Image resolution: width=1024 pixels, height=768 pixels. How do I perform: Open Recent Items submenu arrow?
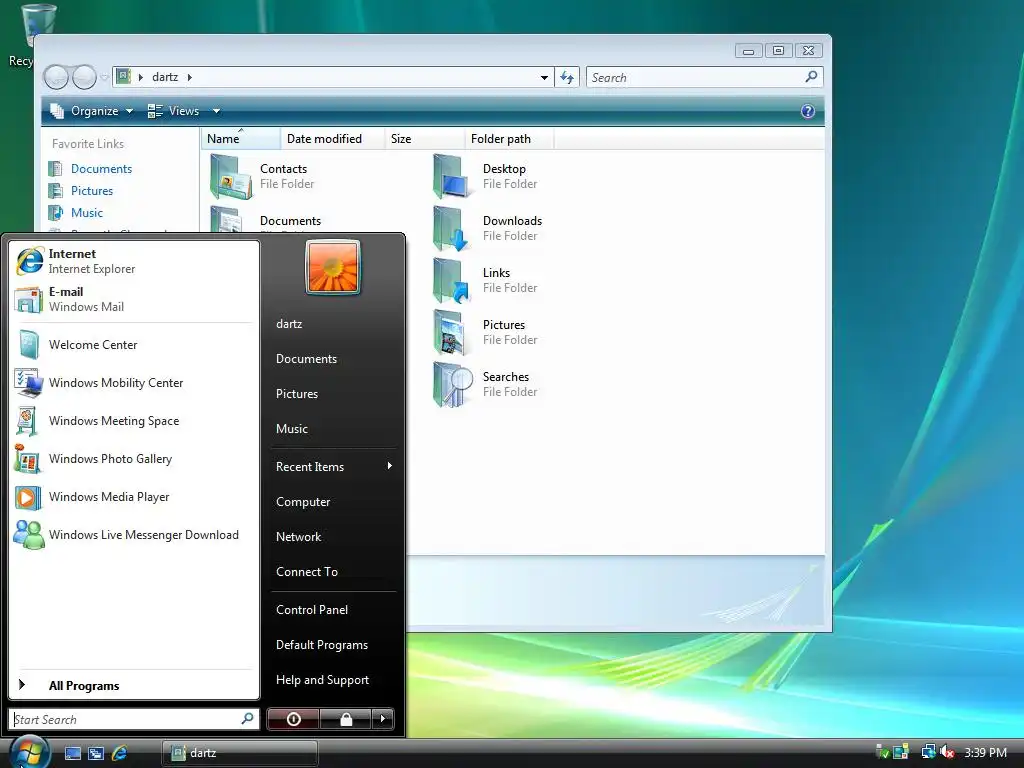click(x=389, y=466)
